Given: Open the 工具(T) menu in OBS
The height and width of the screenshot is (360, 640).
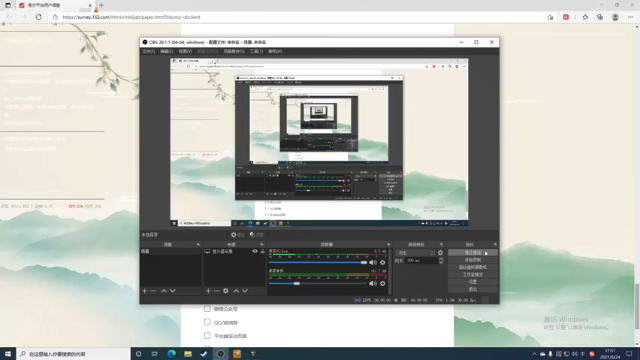Looking at the screenshot, I should point(256,51).
